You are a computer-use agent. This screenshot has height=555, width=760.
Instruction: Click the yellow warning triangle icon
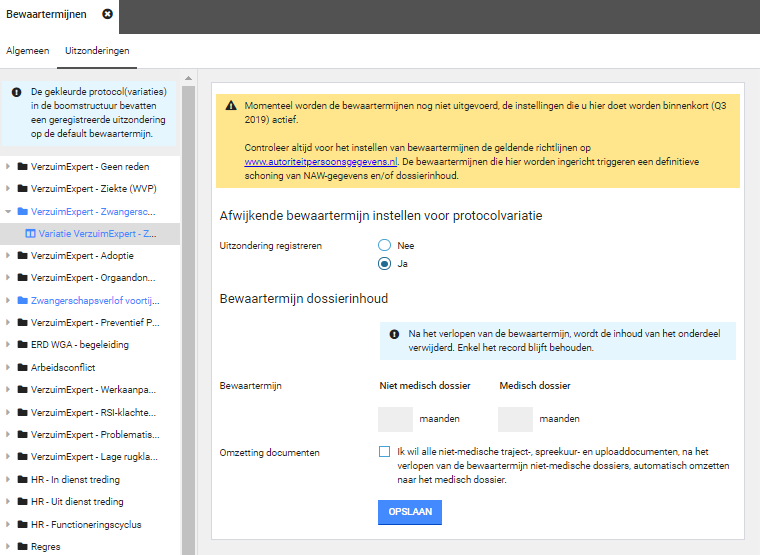pos(231,105)
